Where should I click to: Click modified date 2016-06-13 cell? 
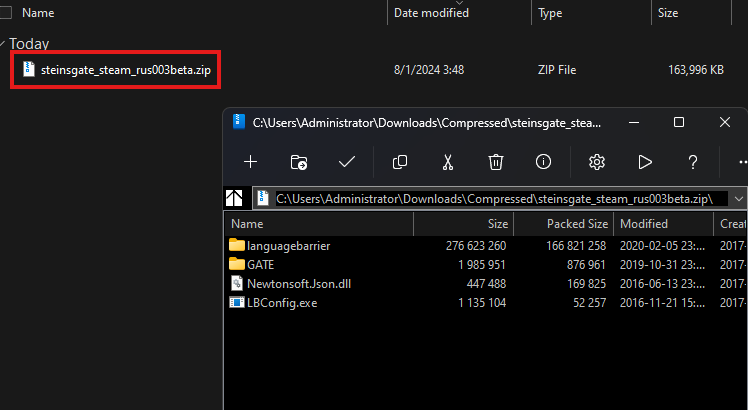662,284
